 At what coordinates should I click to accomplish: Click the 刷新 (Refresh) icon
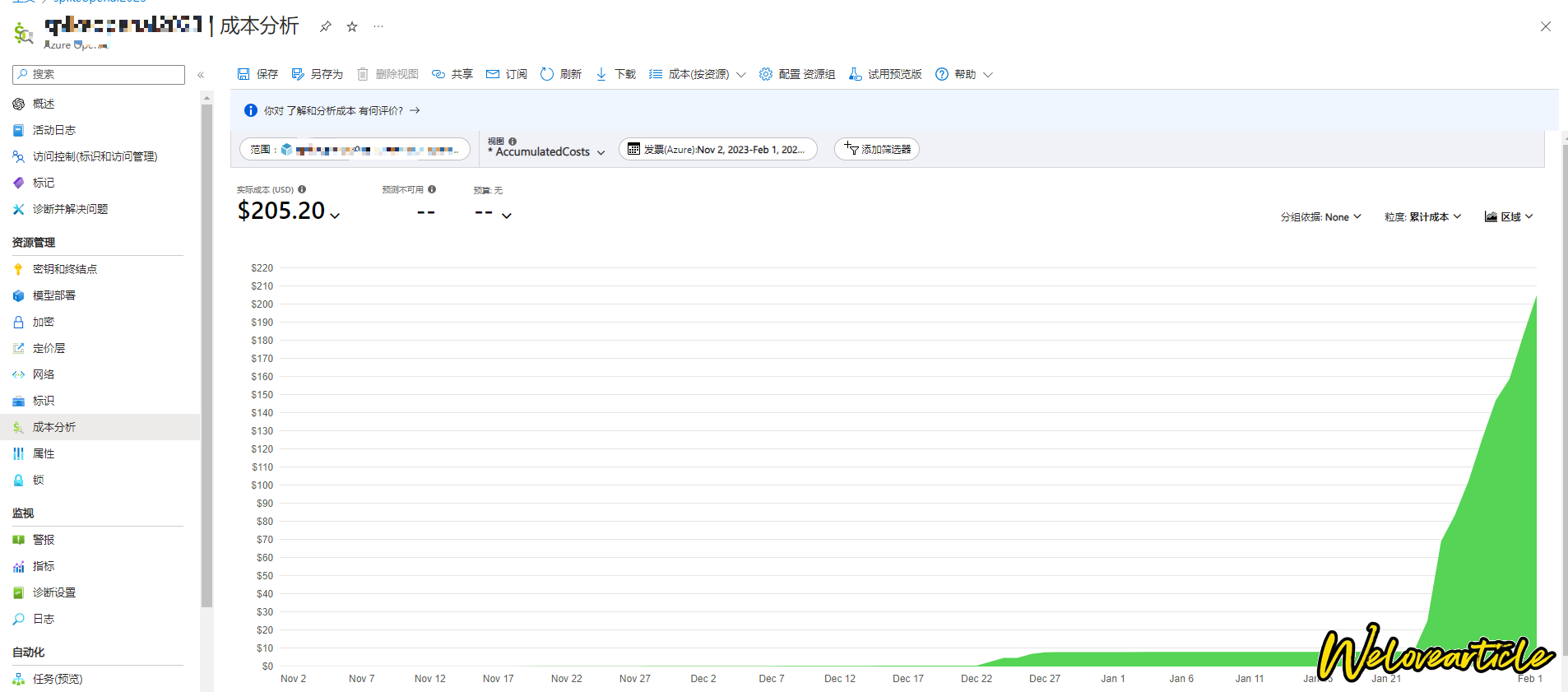pos(547,74)
